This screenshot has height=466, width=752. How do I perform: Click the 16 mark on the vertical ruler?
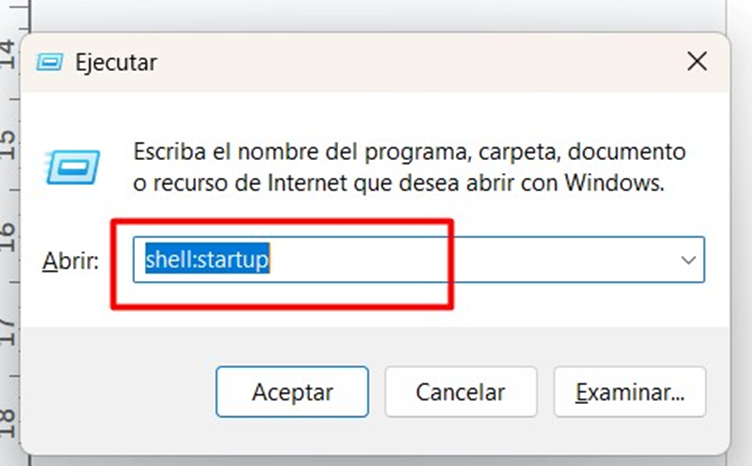click(8, 237)
